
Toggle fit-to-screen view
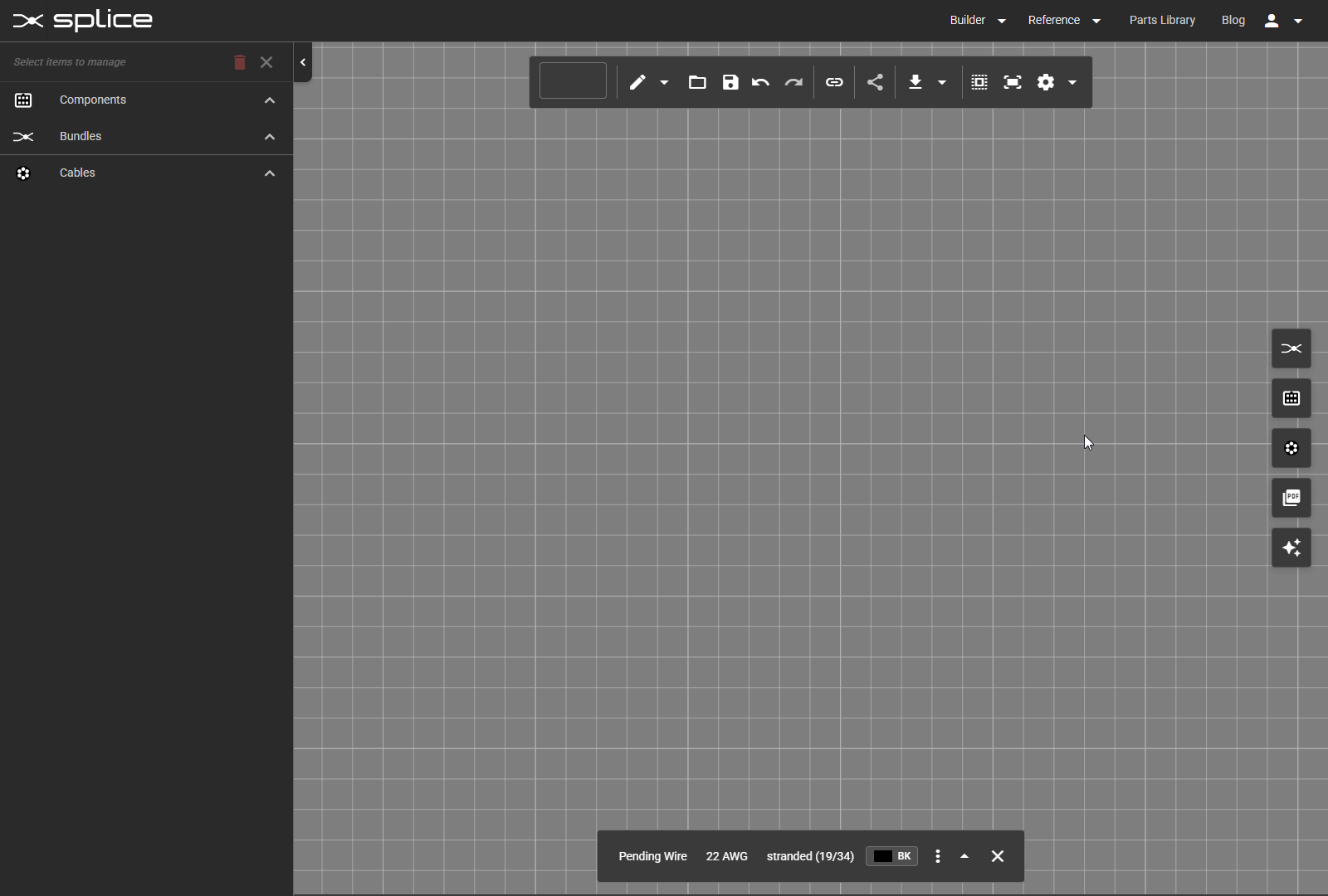(1013, 82)
